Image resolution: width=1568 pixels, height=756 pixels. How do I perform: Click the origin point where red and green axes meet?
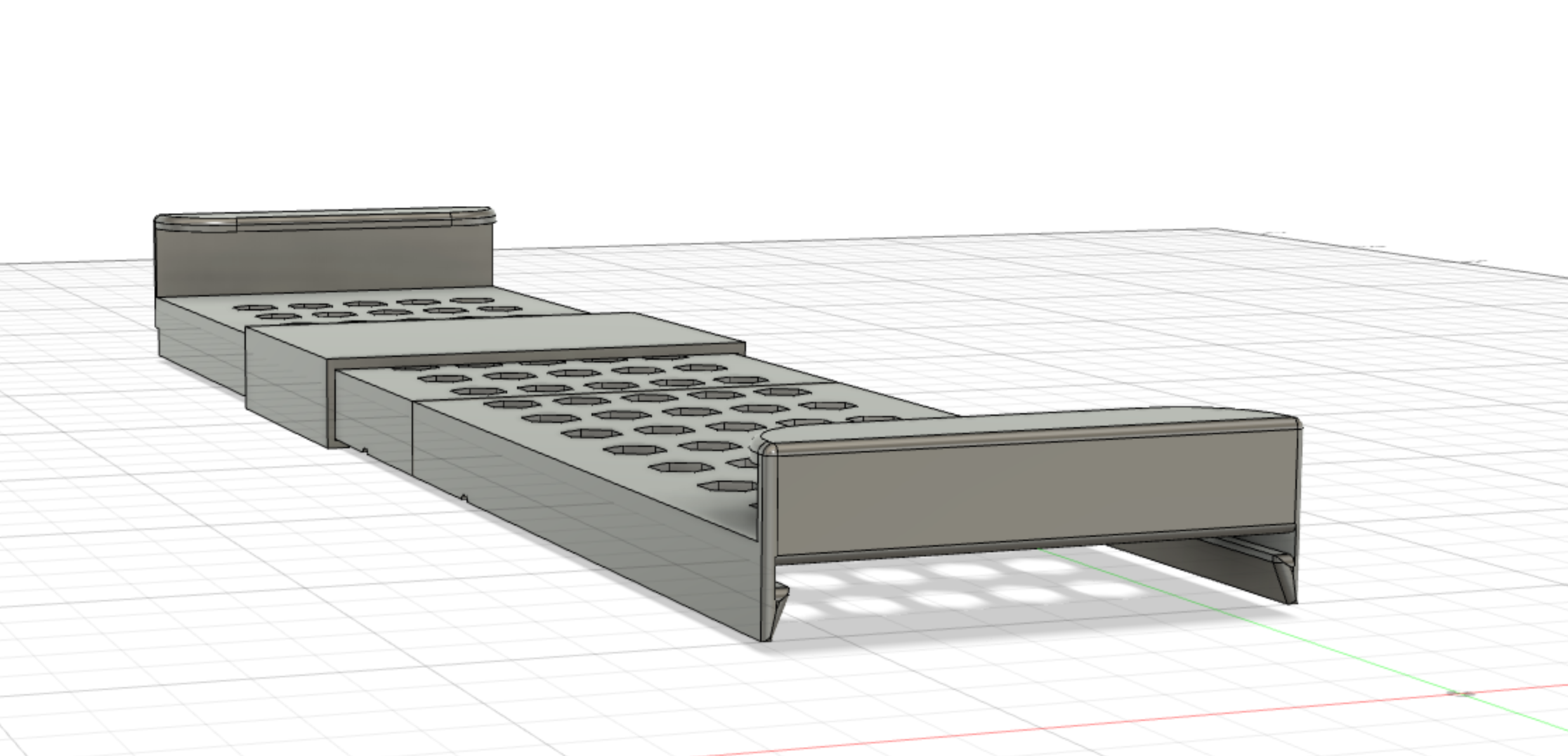pos(1463,693)
